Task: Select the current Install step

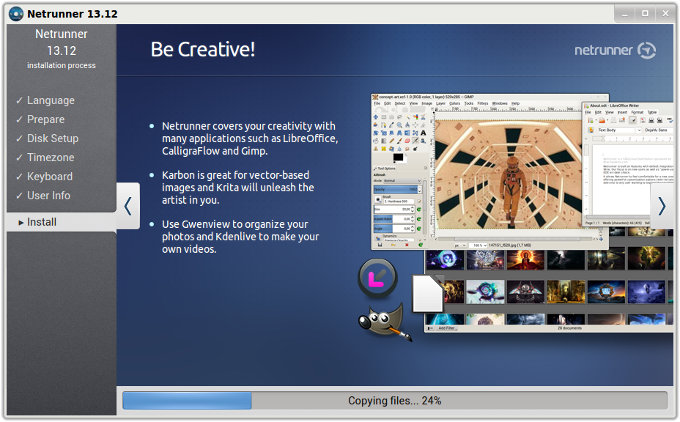Action: [x=62, y=222]
